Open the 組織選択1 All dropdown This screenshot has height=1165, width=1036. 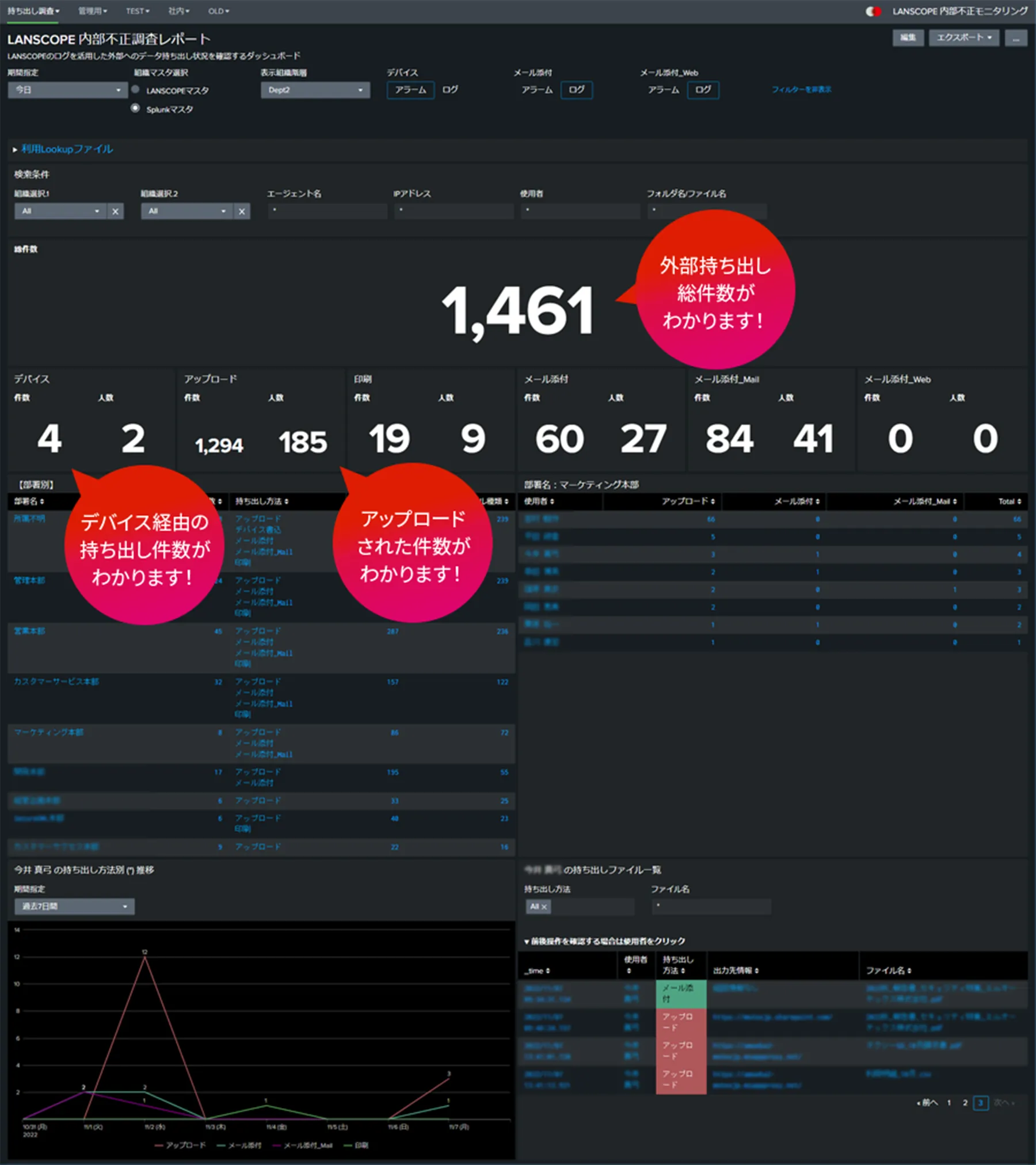[60, 211]
